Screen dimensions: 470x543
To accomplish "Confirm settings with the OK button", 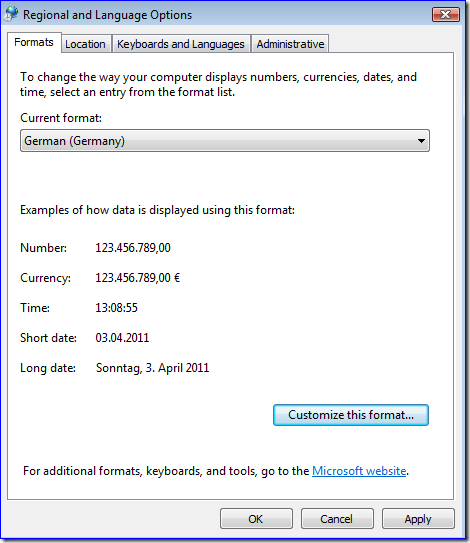I will coord(256,519).
